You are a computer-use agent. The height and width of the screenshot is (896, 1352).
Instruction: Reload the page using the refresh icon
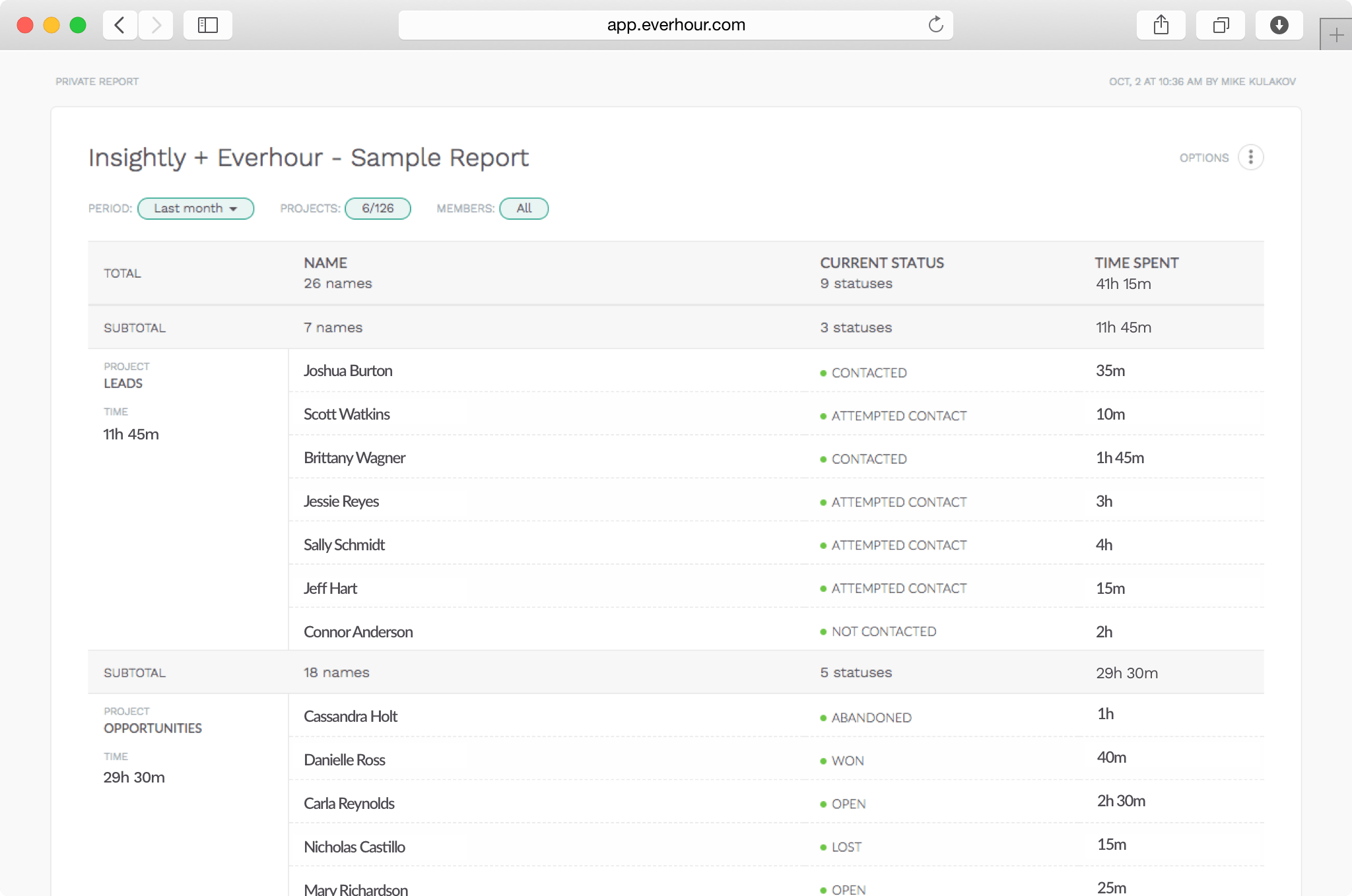pos(935,25)
